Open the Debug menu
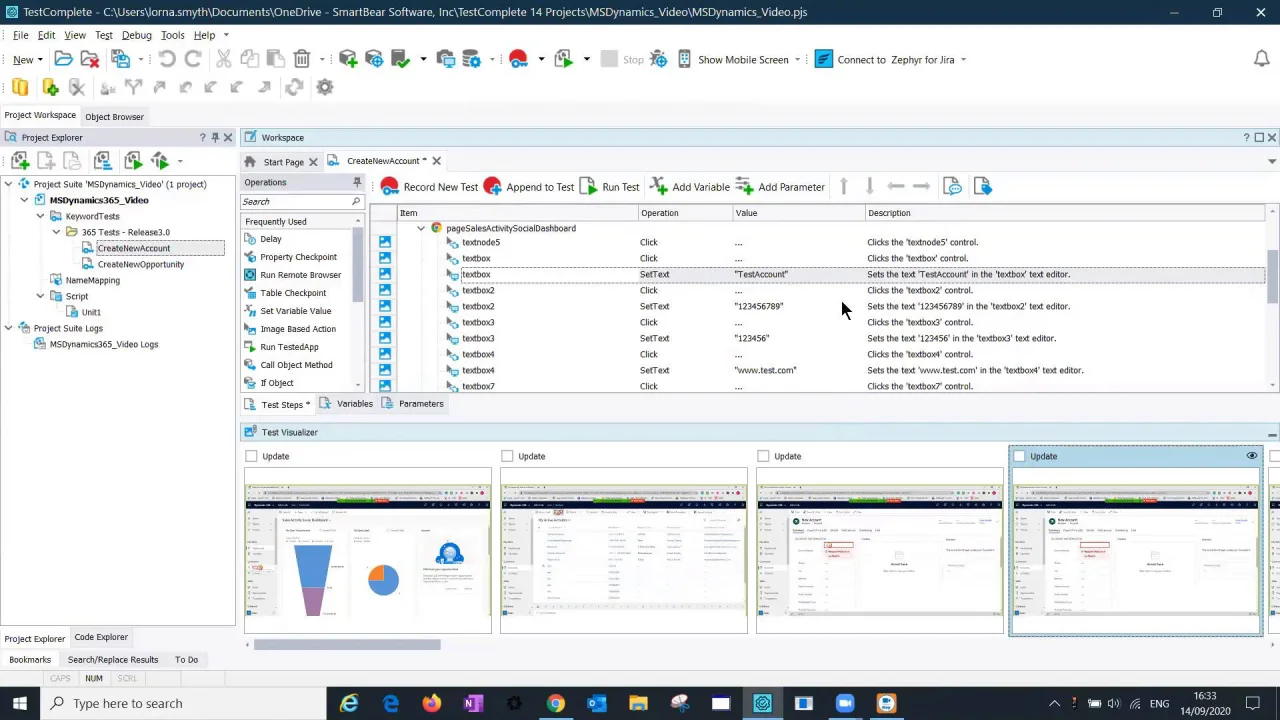Image resolution: width=1280 pixels, height=720 pixels. [136, 35]
